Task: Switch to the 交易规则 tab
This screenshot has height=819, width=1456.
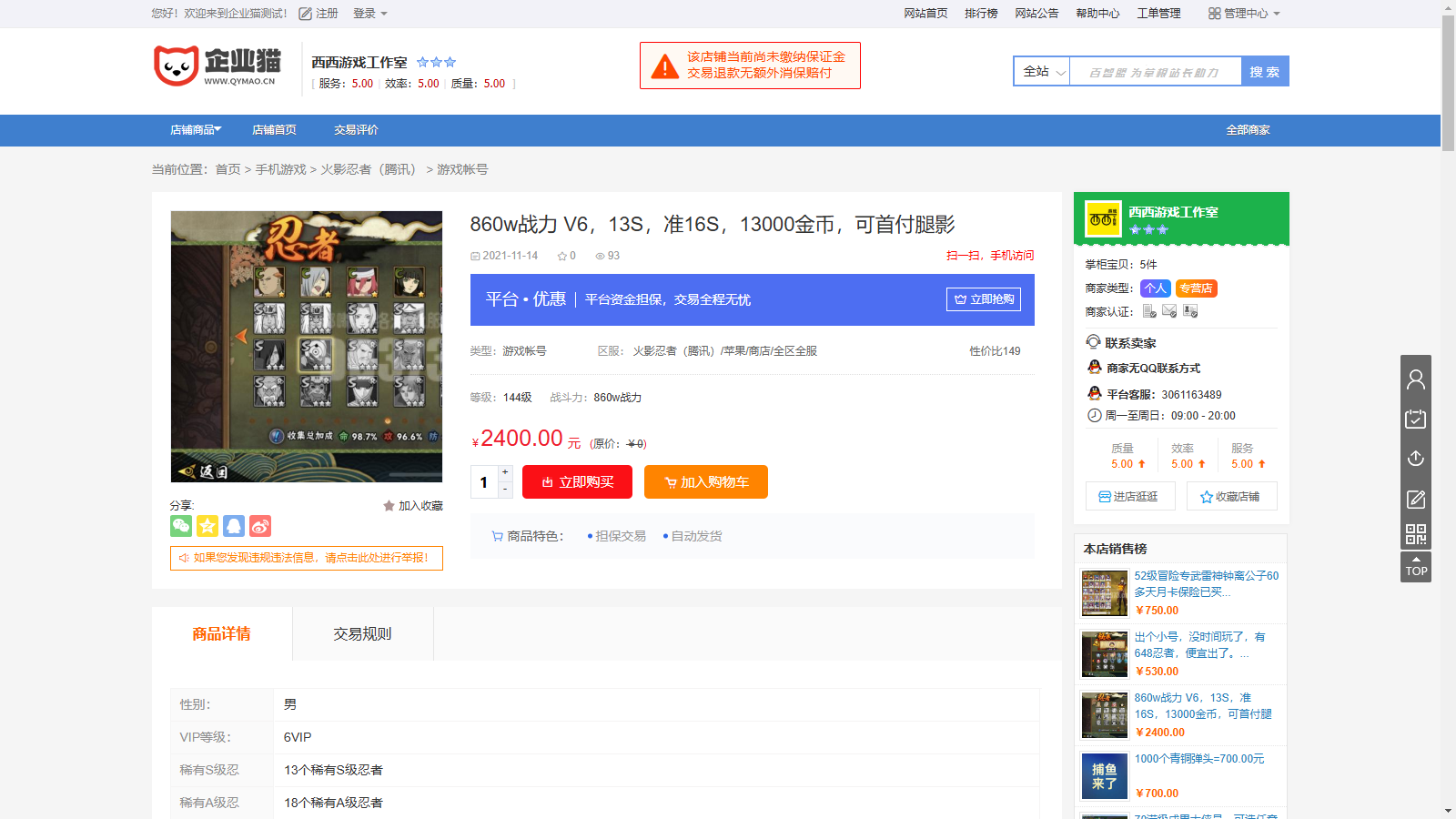Action: coord(362,634)
